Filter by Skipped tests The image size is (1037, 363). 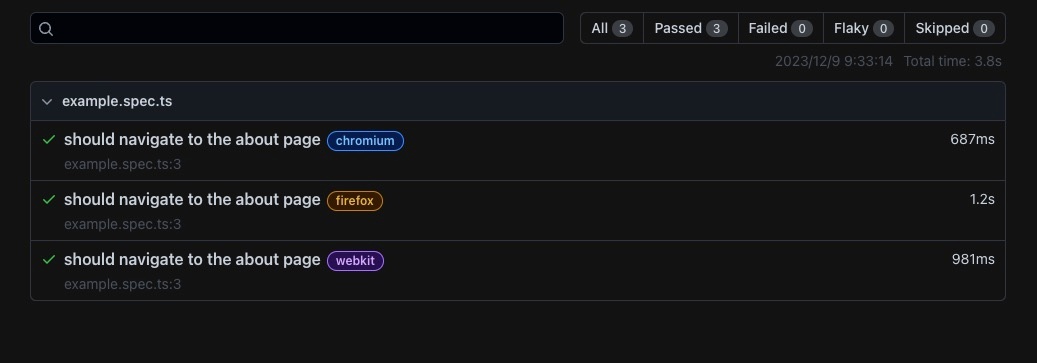[x=955, y=28]
